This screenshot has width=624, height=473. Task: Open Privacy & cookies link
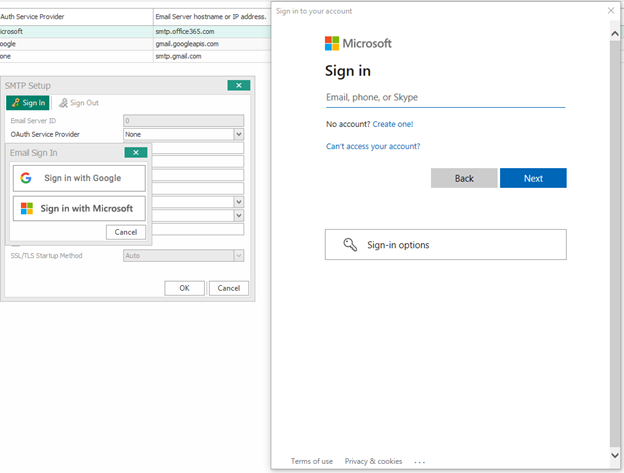[373, 461]
